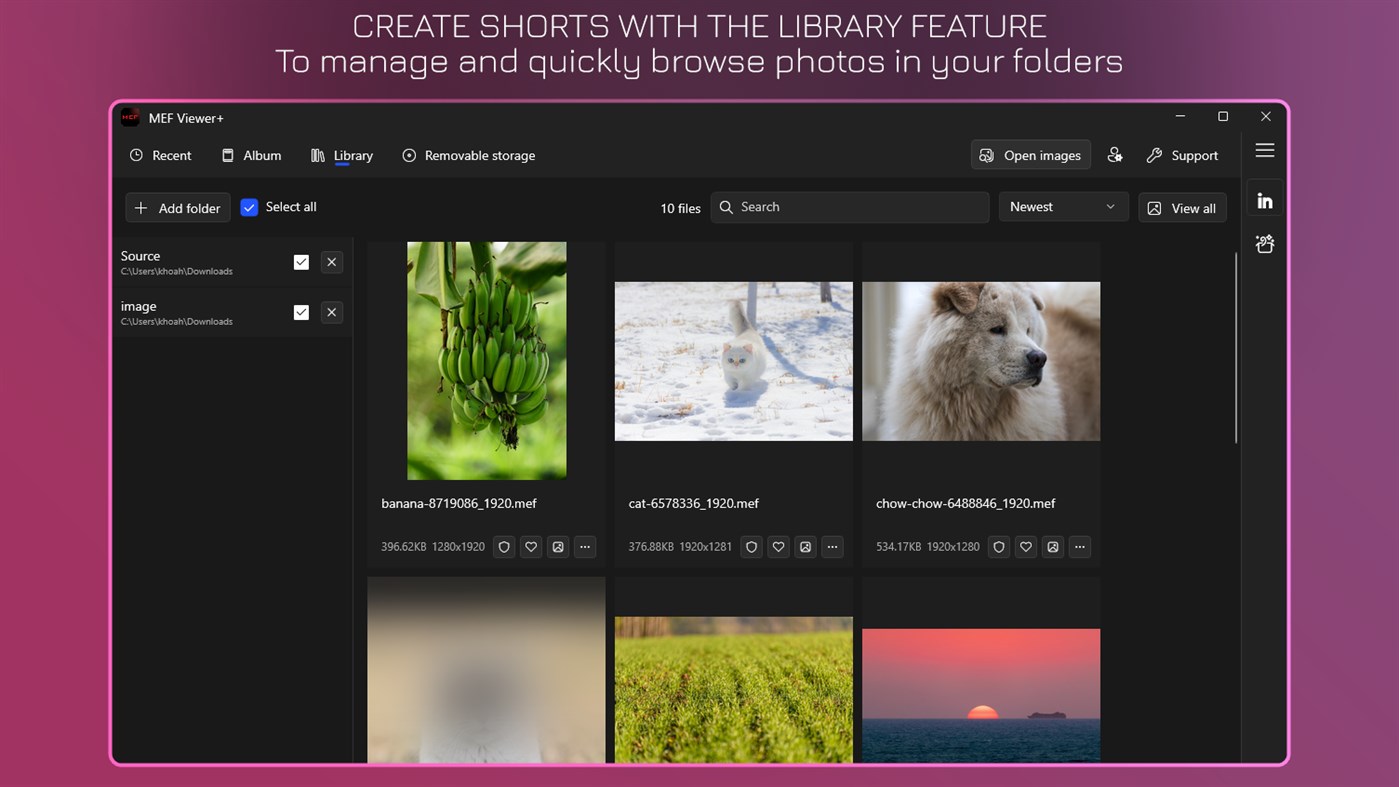The width and height of the screenshot is (1399, 787).
Task: Open the user account settings icon
Action: pyautogui.click(x=1115, y=155)
